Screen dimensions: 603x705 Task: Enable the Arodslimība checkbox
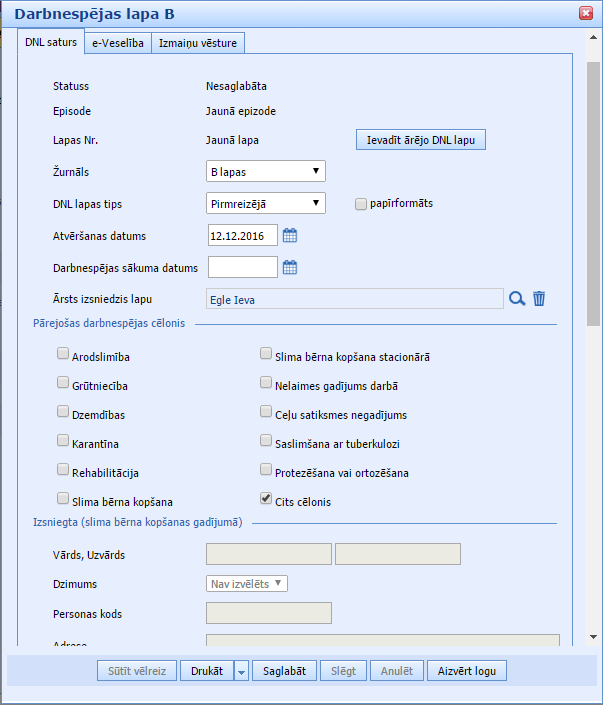[63, 353]
